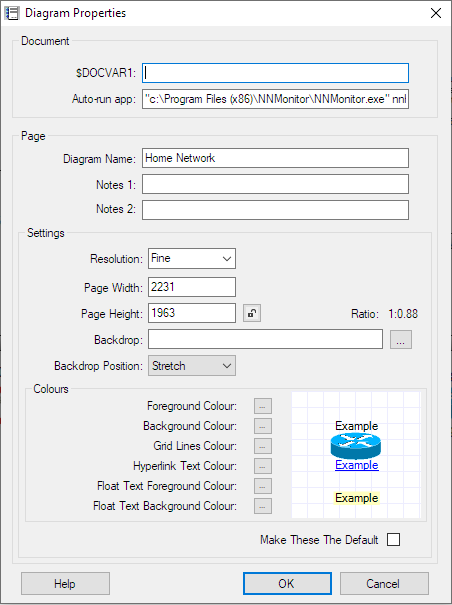452x605 pixels.
Task: Pick the Grid Lines Colour
Action: pos(263,446)
